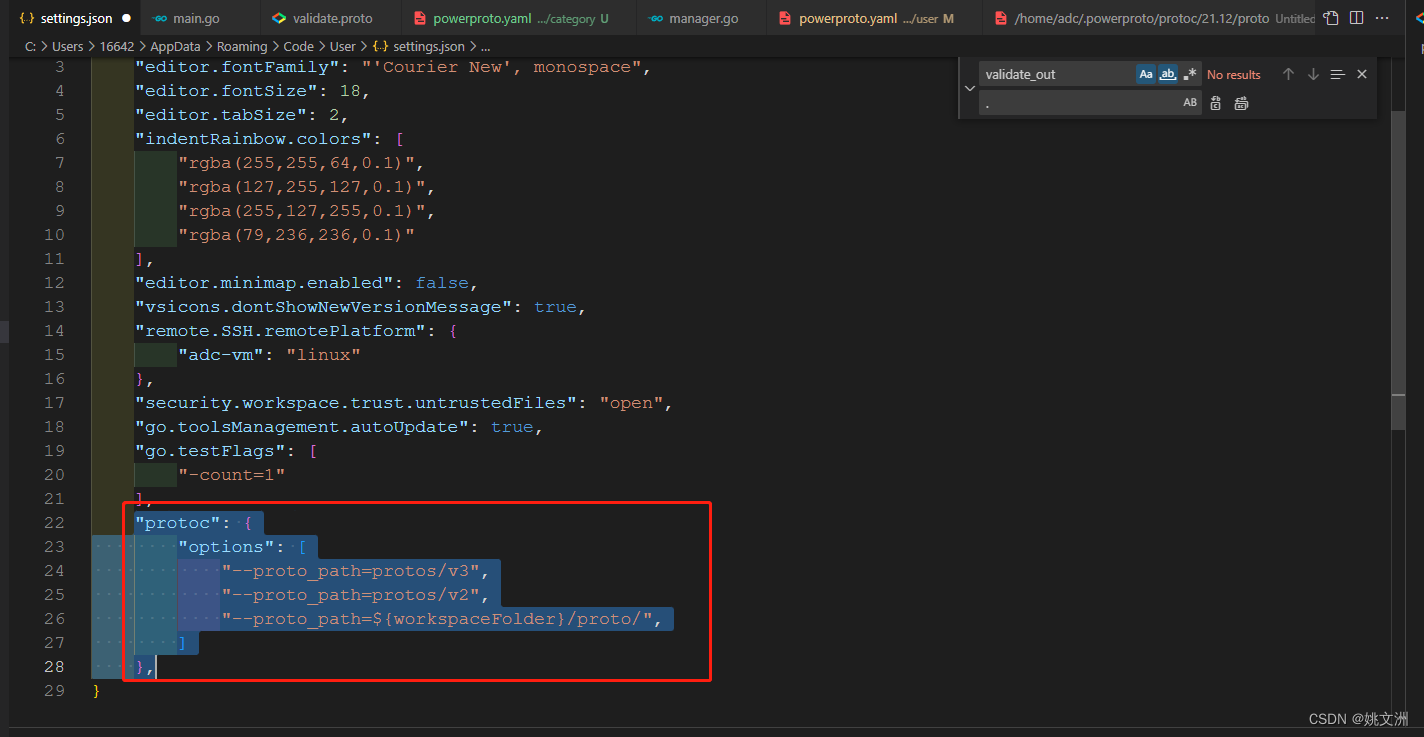Open the validate.proto tab
The image size is (1424, 737).
pyautogui.click(x=330, y=17)
